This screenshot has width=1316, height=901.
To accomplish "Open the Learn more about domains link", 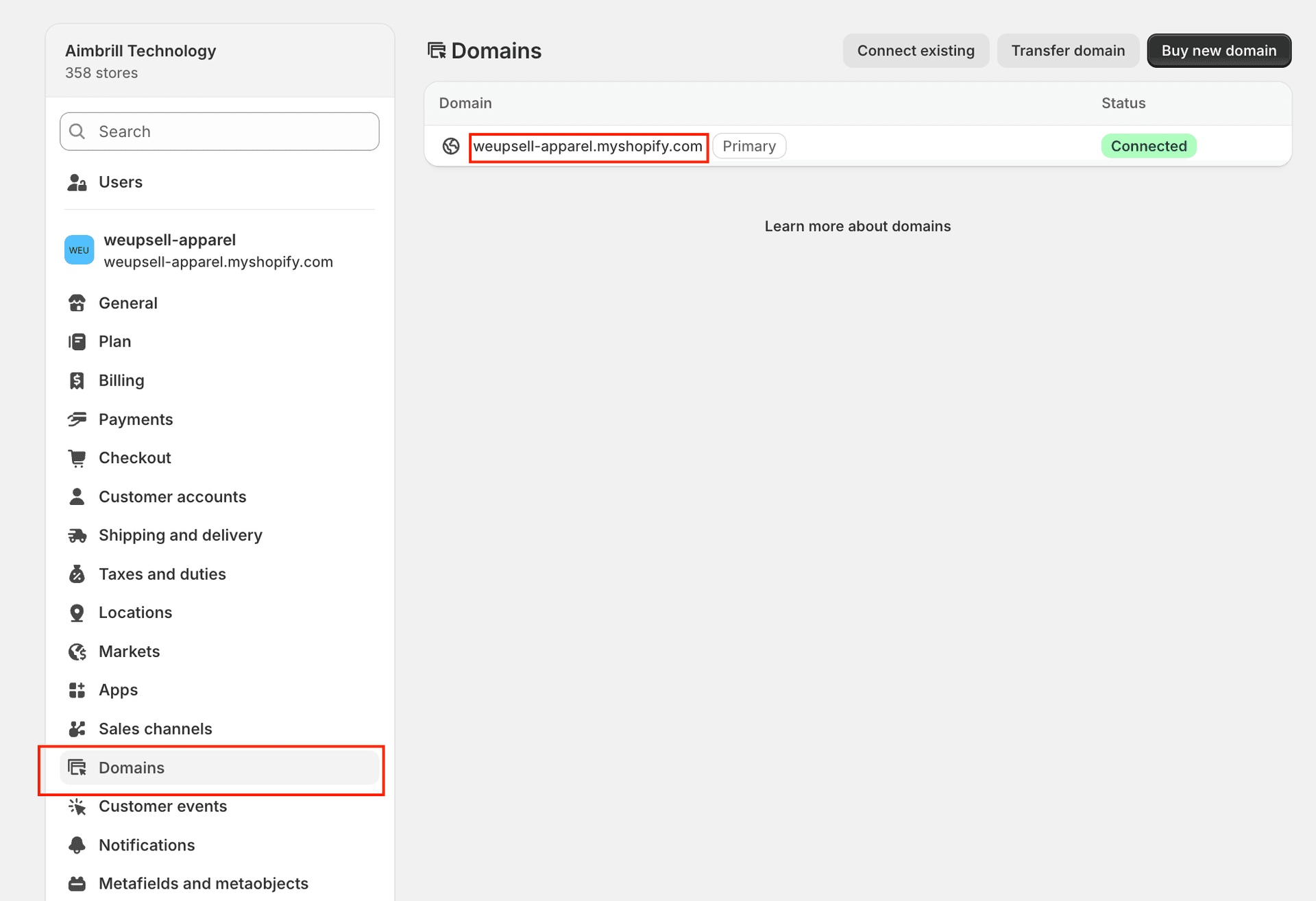I will click(x=857, y=226).
